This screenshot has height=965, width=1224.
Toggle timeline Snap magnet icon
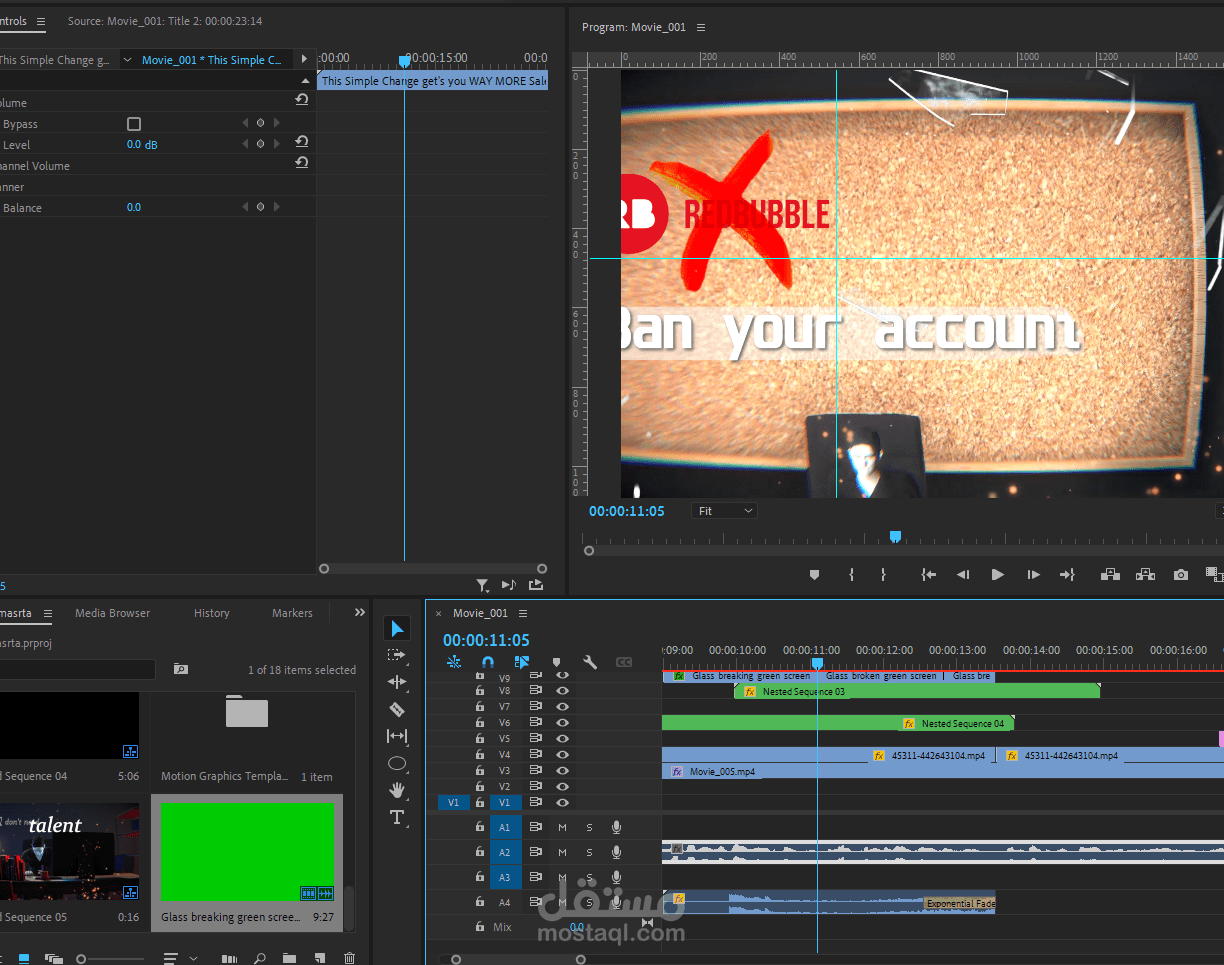pyautogui.click(x=488, y=662)
